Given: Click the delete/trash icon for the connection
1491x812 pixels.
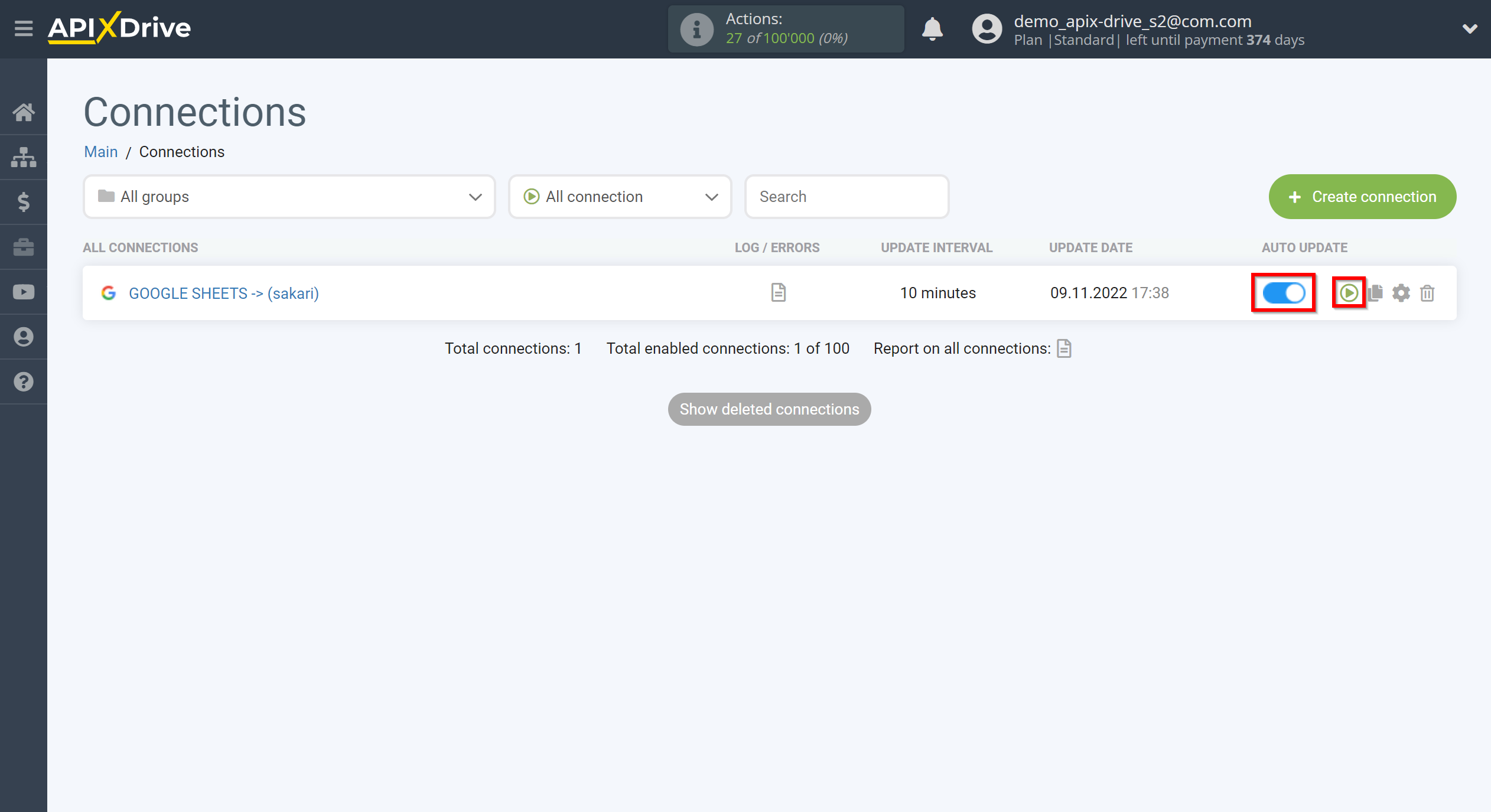Looking at the screenshot, I should [1425, 293].
